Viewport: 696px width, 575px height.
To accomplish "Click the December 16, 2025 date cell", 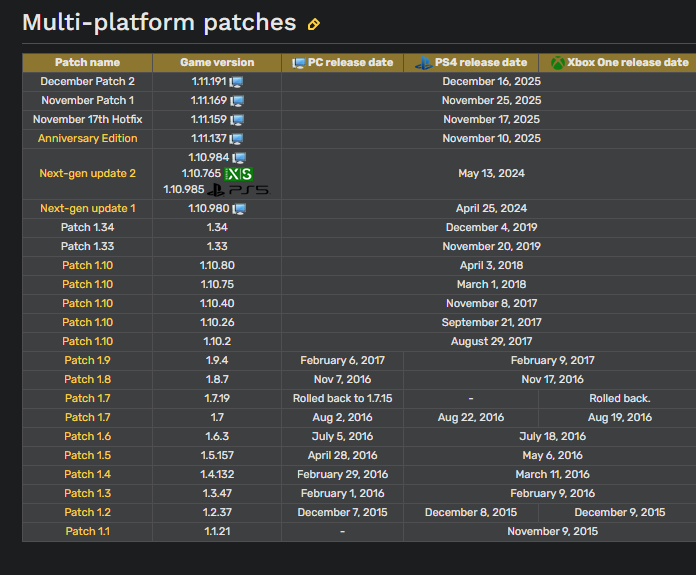I will click(491, 82).
